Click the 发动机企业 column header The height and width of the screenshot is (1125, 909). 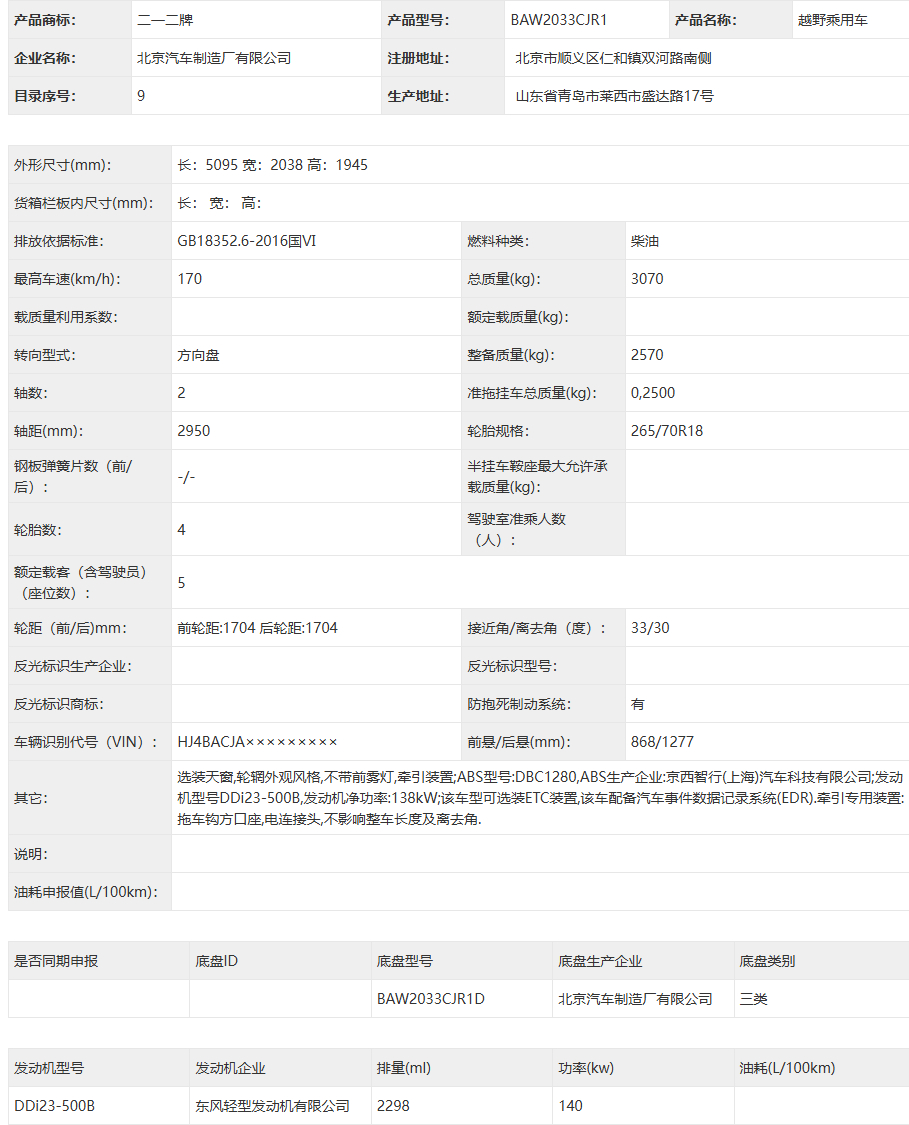(x=230, y=1068)
